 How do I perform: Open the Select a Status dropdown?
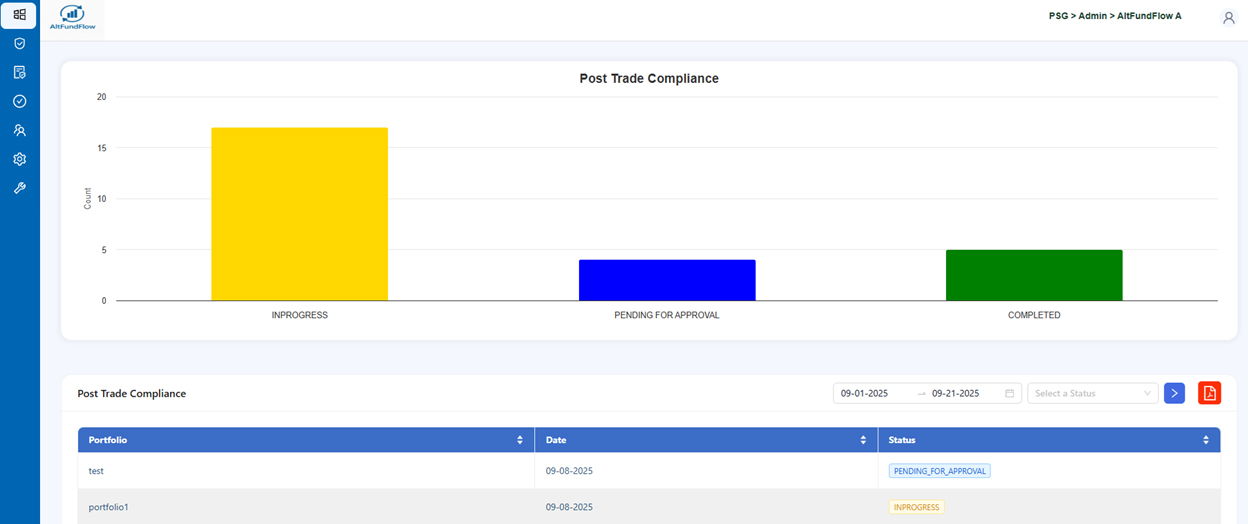click(x=1092, y=393)
